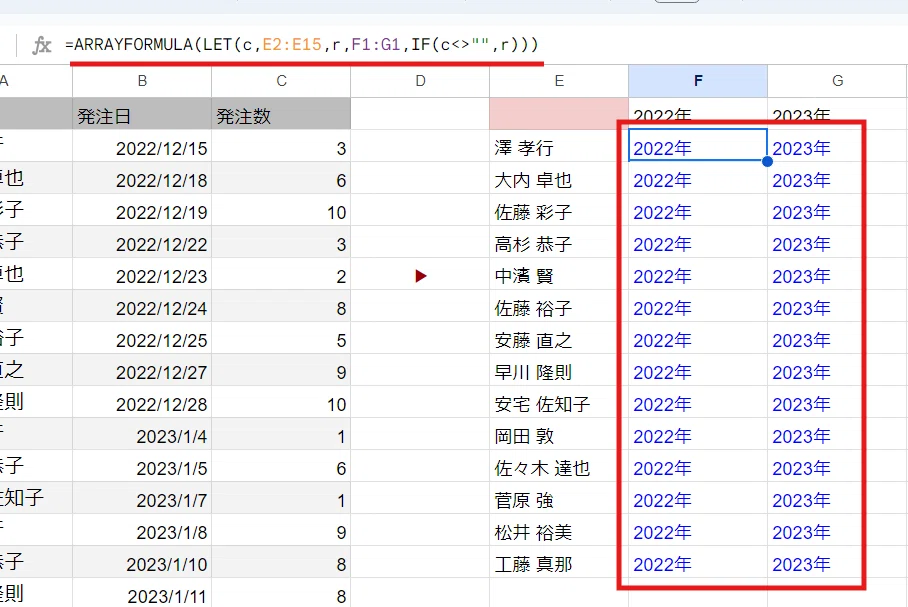
Task: Select 2023年 cell in 工藤 真那 row
Action: tap(837, 562)
